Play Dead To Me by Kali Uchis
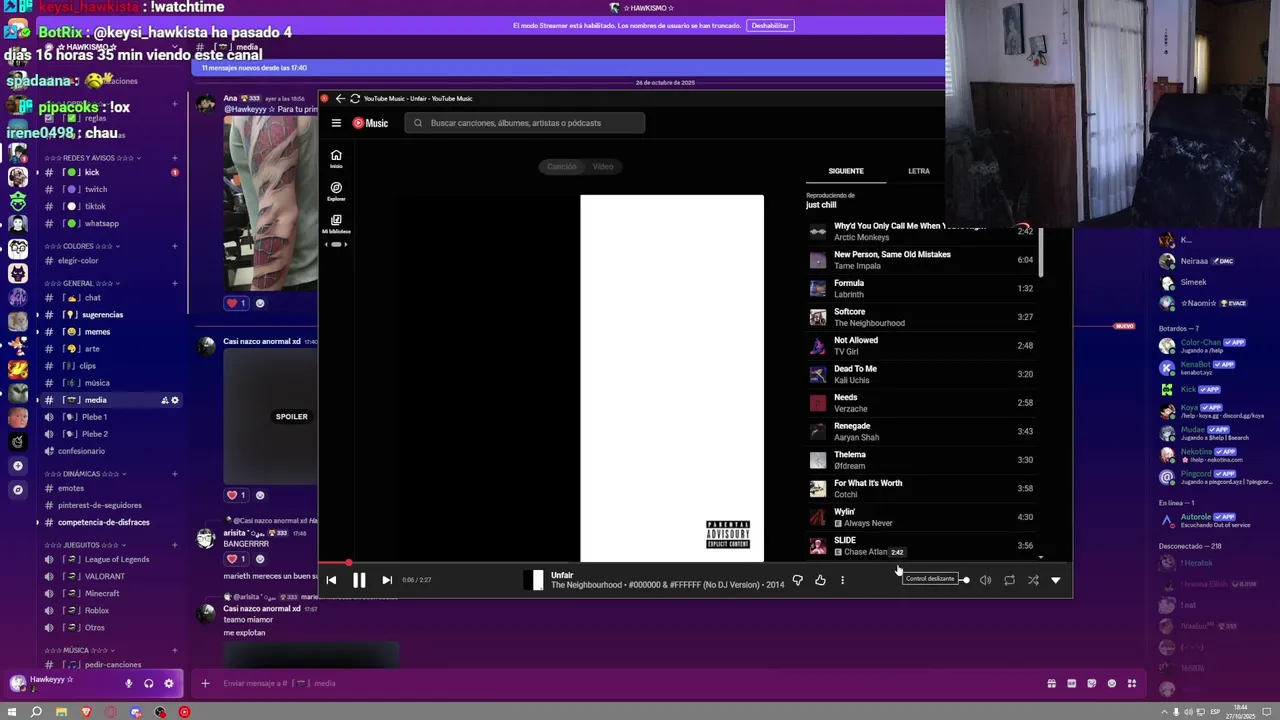This screenshot has width=1280, height=720. [920, 374]
